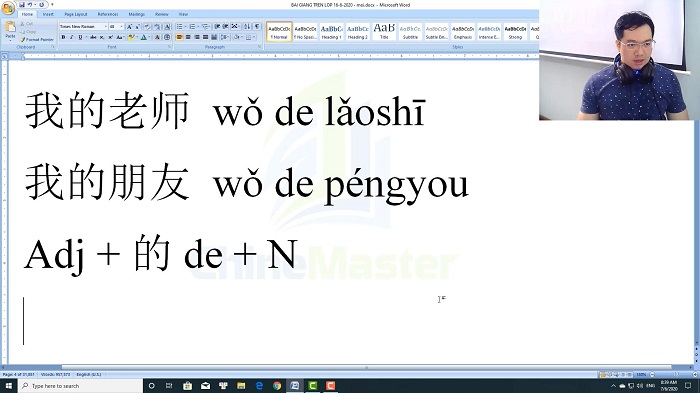Image resolution: width=700 pixels, height=393 pixels.
Task: Open the Page Layout tab
Action: [76, 14]
